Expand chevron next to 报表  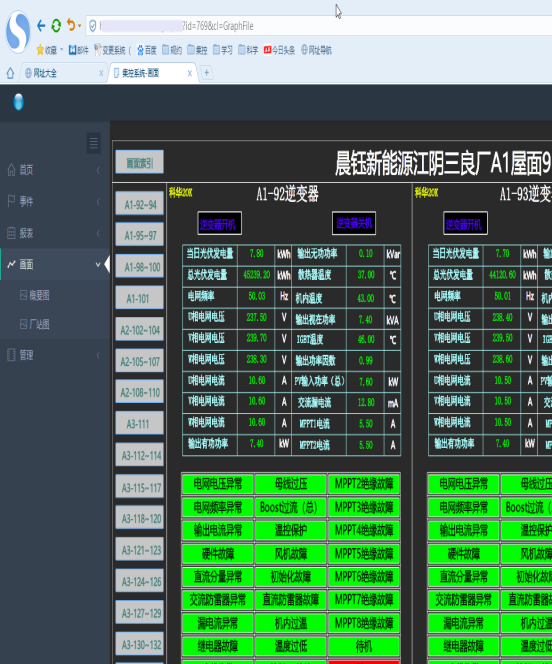[x=98, y=233]
